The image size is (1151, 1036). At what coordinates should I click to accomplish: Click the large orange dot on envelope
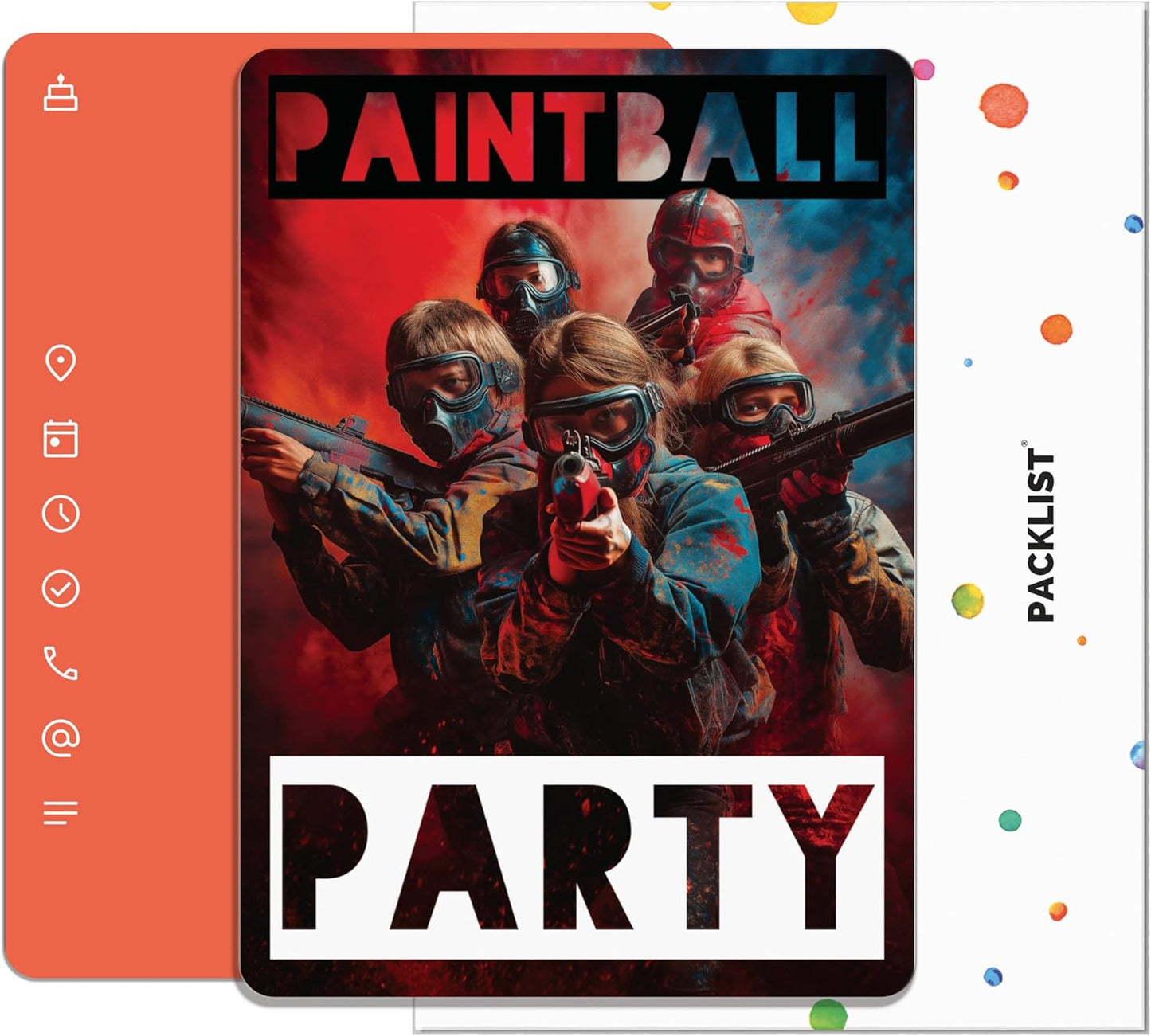pos(1004,104)
